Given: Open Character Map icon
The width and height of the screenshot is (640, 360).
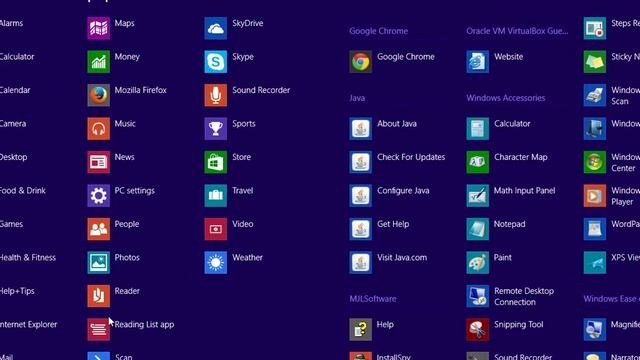Looking at the screenshot, I should [478, 162].
